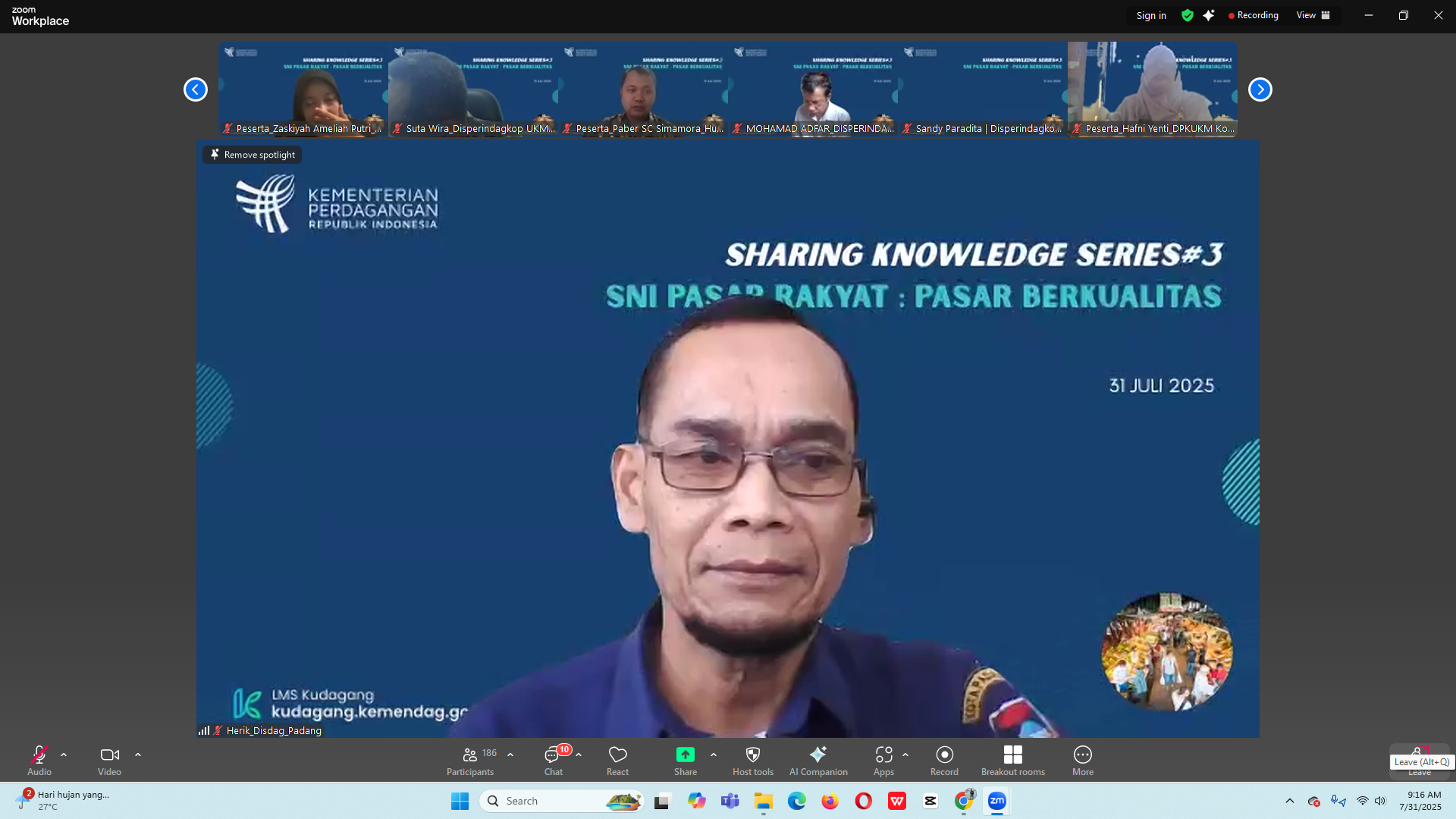Unmute microphone with Audio button

(39, 761)
